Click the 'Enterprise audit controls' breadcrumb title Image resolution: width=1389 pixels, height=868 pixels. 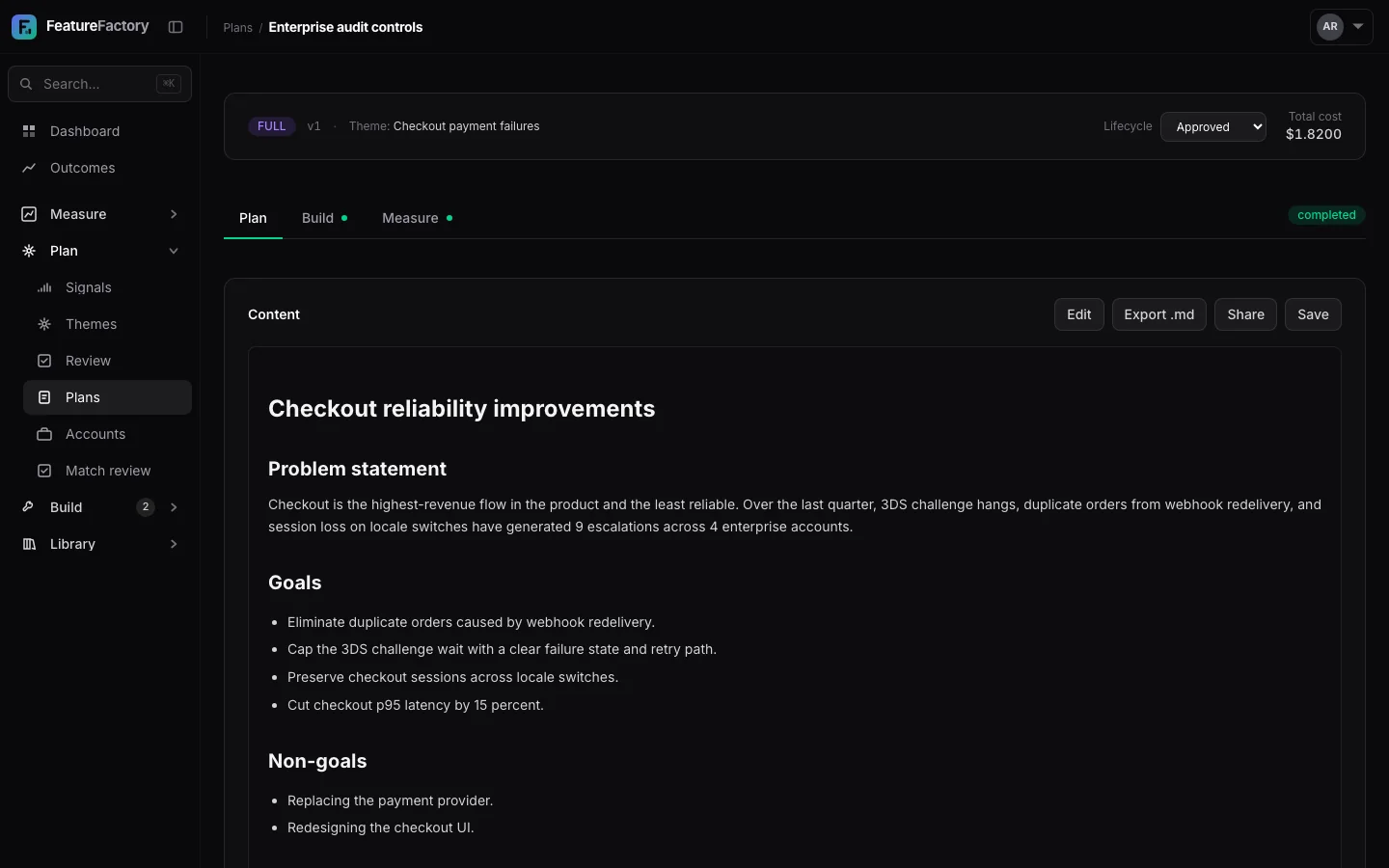345,27
